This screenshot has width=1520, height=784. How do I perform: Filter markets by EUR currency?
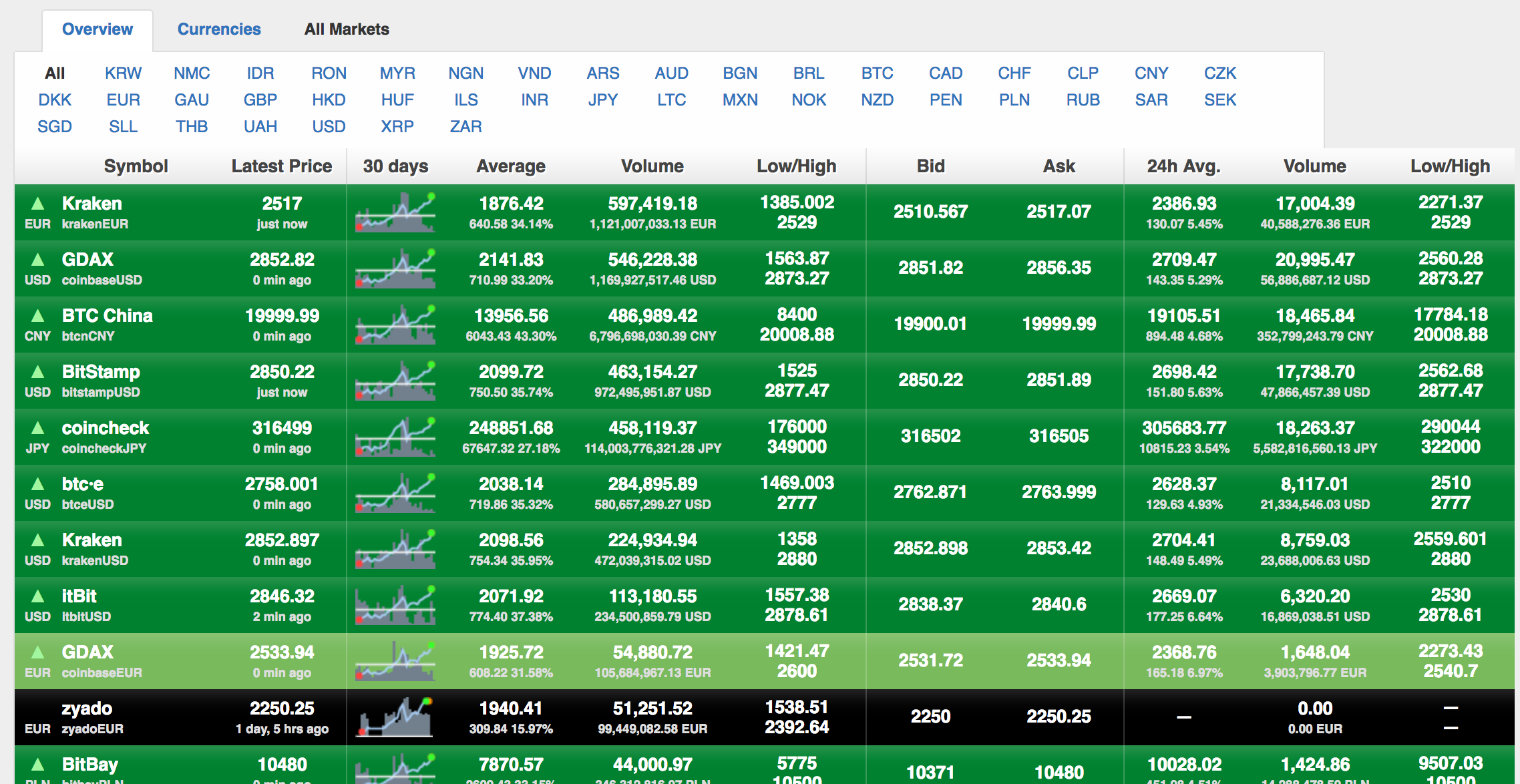(123, 100)
